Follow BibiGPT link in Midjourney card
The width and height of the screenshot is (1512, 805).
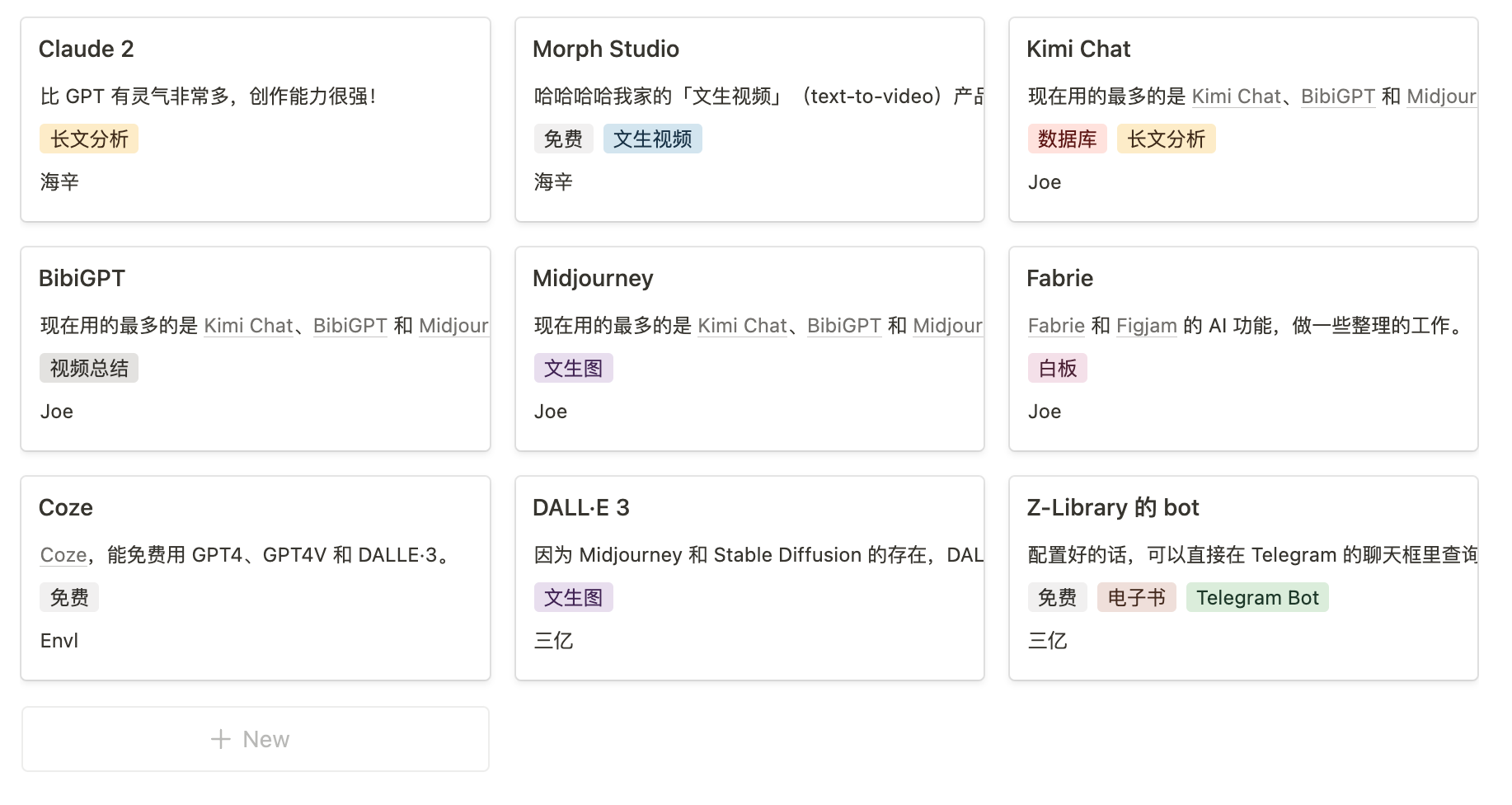(x=844, y=326)
